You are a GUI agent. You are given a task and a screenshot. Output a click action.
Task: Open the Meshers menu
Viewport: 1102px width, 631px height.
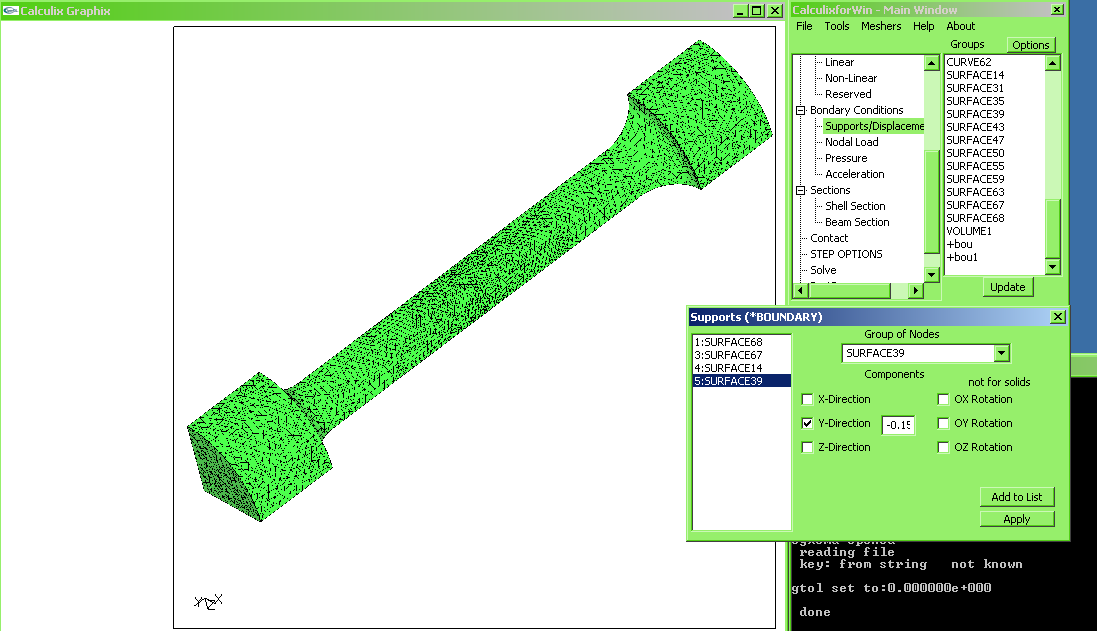(880, 26)
